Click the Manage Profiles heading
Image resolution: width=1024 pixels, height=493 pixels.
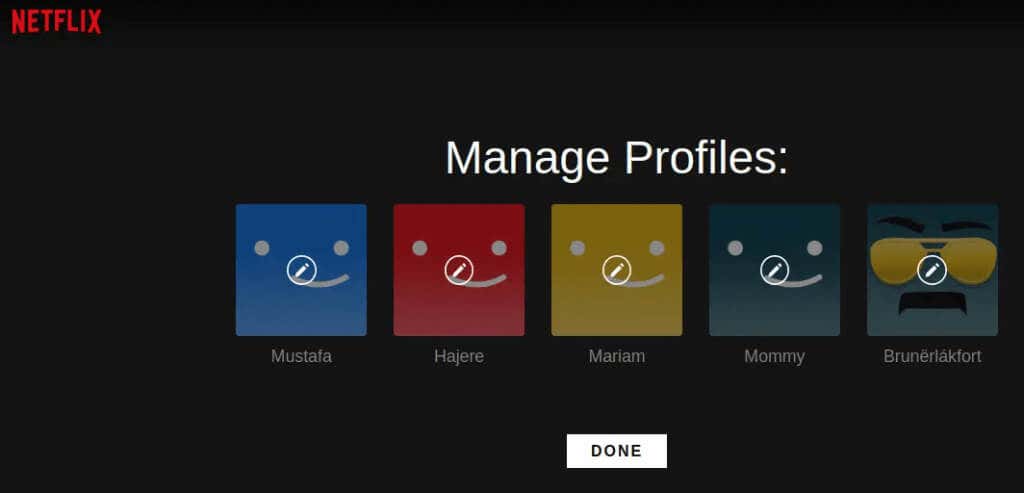(x=616, y=157)
